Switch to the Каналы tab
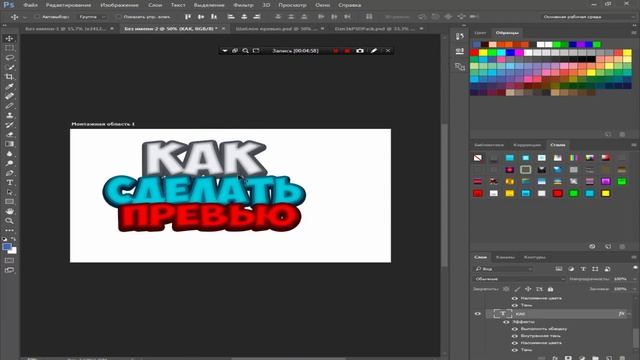 tap(505, 257)
